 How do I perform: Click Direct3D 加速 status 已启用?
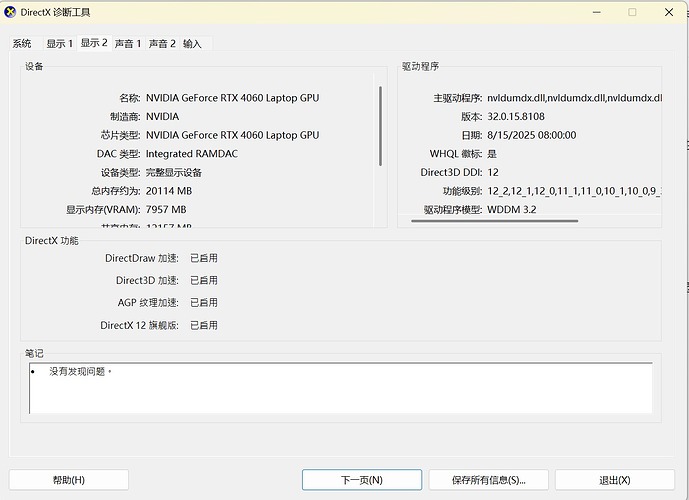click(204, 280)
